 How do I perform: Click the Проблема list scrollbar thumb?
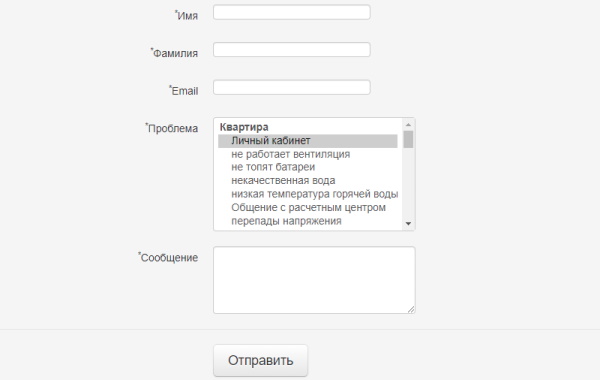coord(408,139)
